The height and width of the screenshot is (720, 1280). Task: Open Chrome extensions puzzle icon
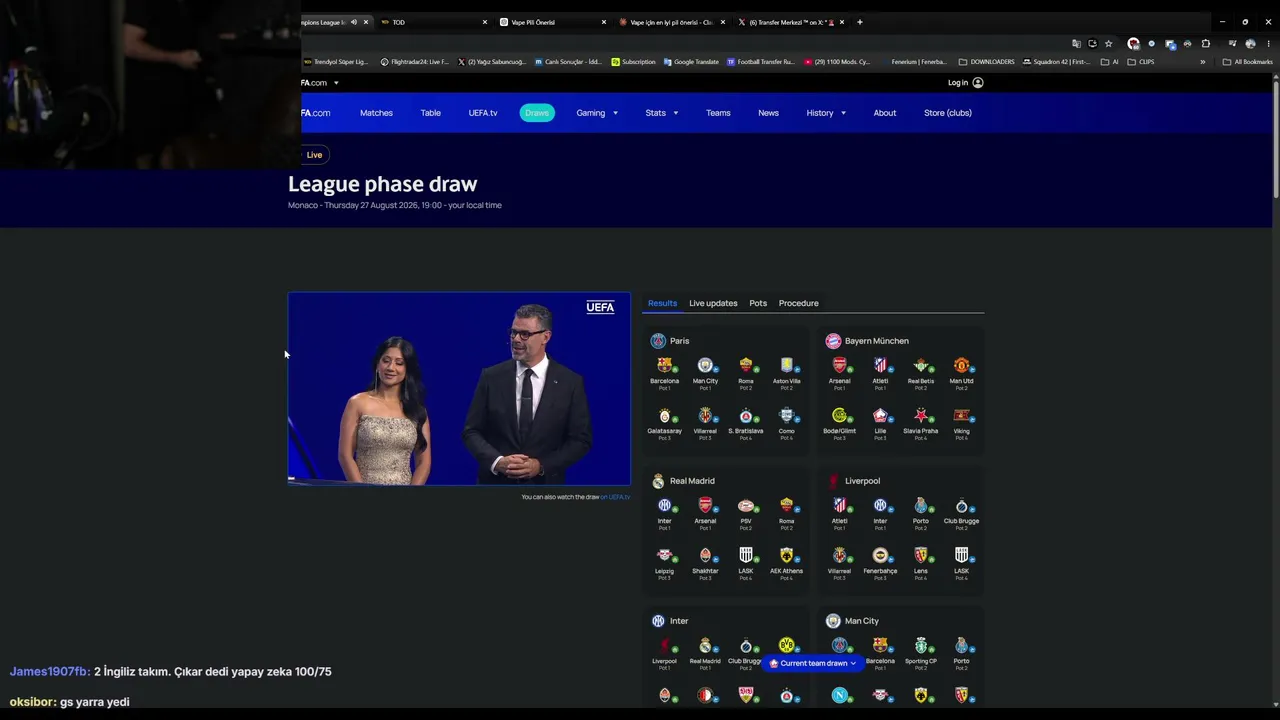(x=1206, y=44)
